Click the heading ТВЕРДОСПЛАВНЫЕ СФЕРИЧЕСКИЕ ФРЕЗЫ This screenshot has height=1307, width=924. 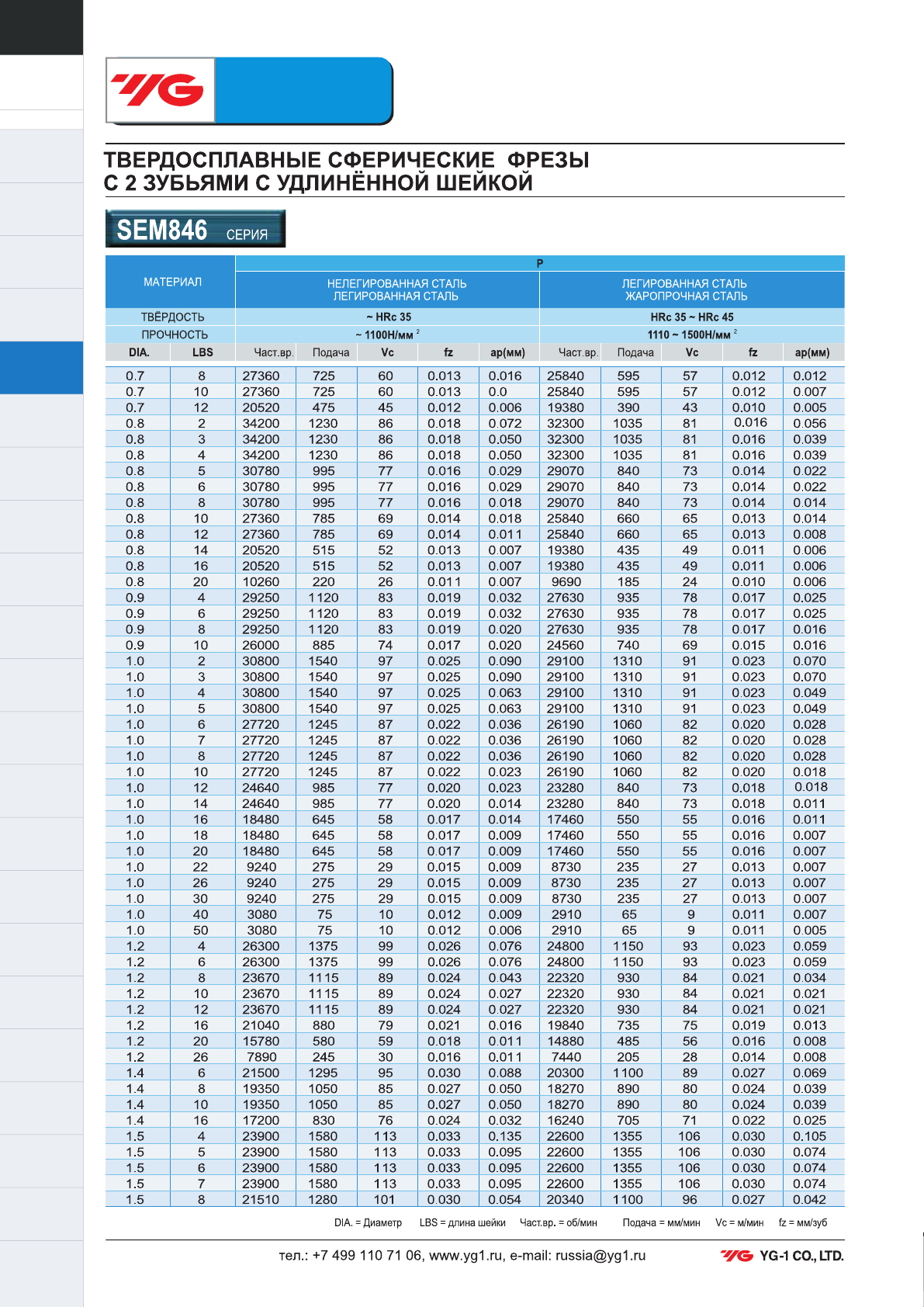(x=347, y=160)
